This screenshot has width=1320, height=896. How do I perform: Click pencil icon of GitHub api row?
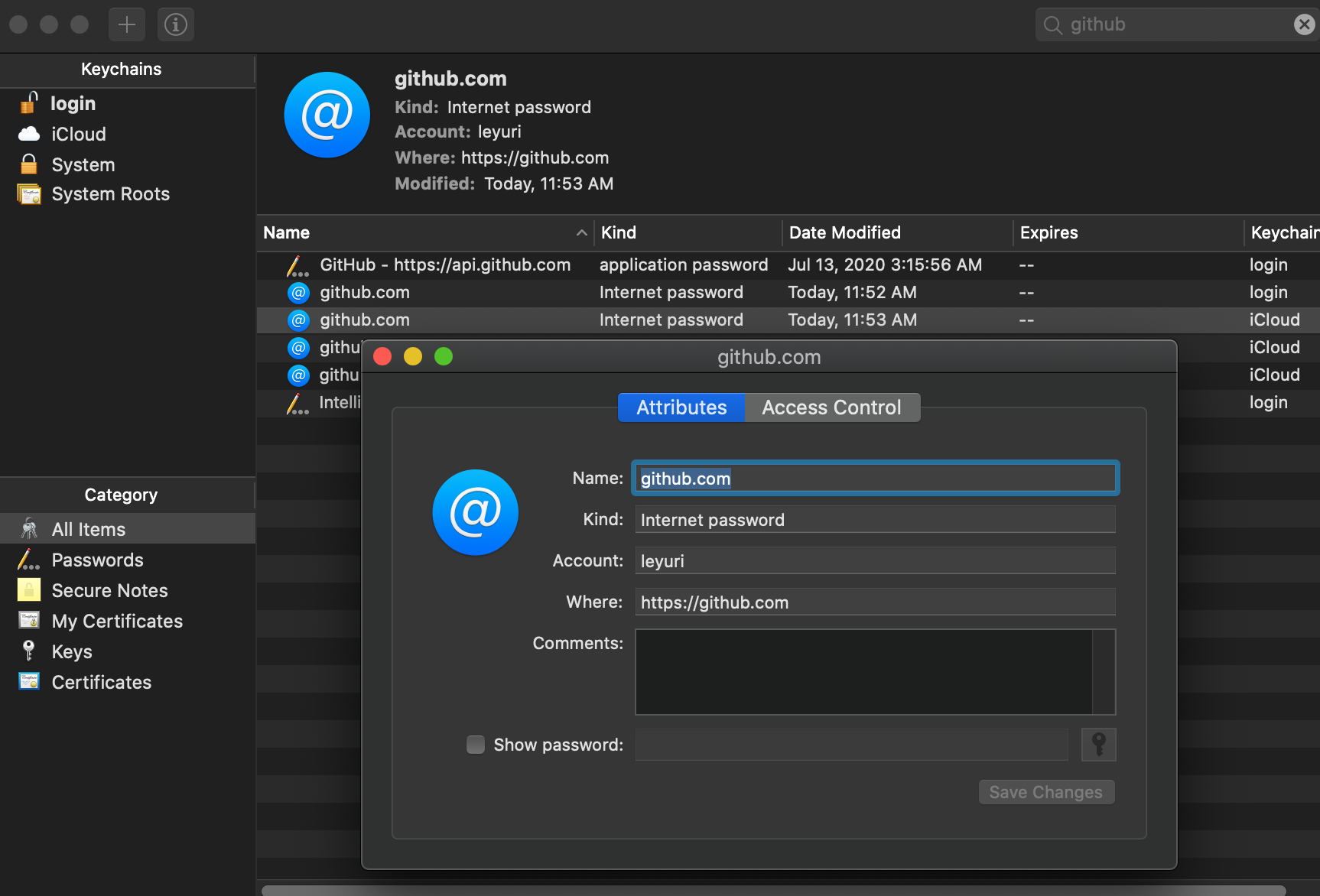[297, 265]
